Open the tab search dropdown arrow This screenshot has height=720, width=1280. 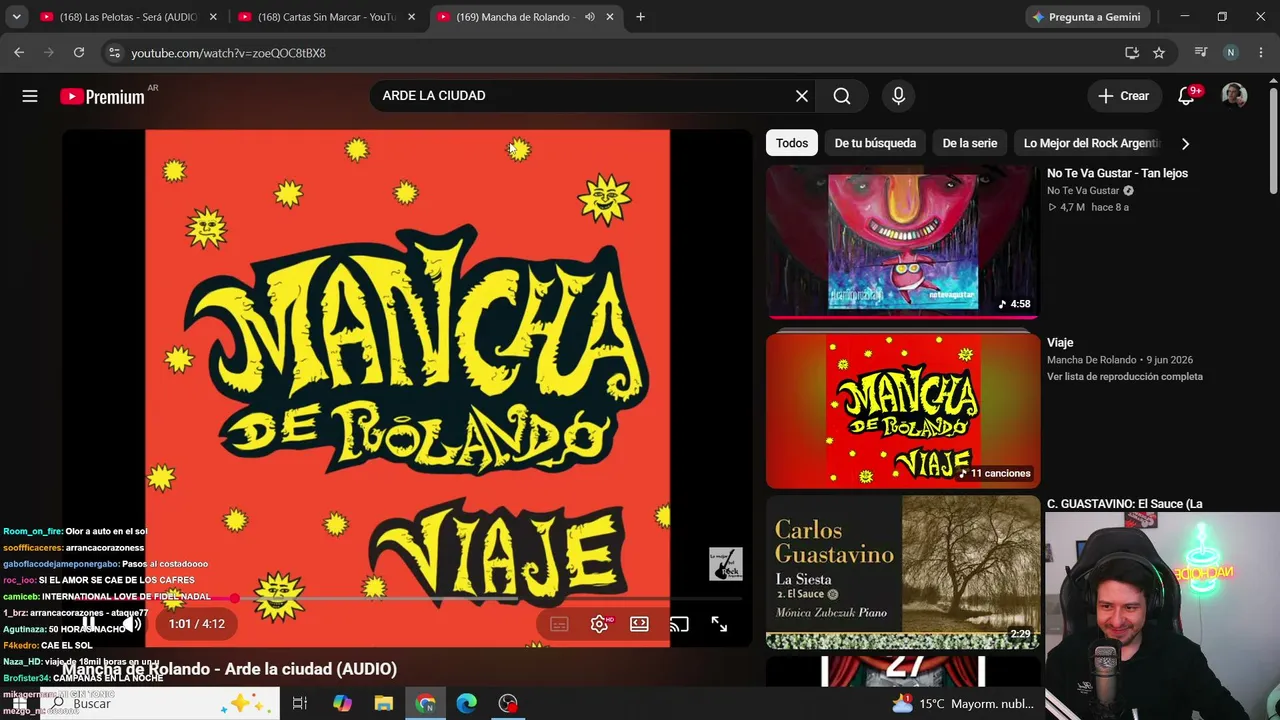point(16,17)
